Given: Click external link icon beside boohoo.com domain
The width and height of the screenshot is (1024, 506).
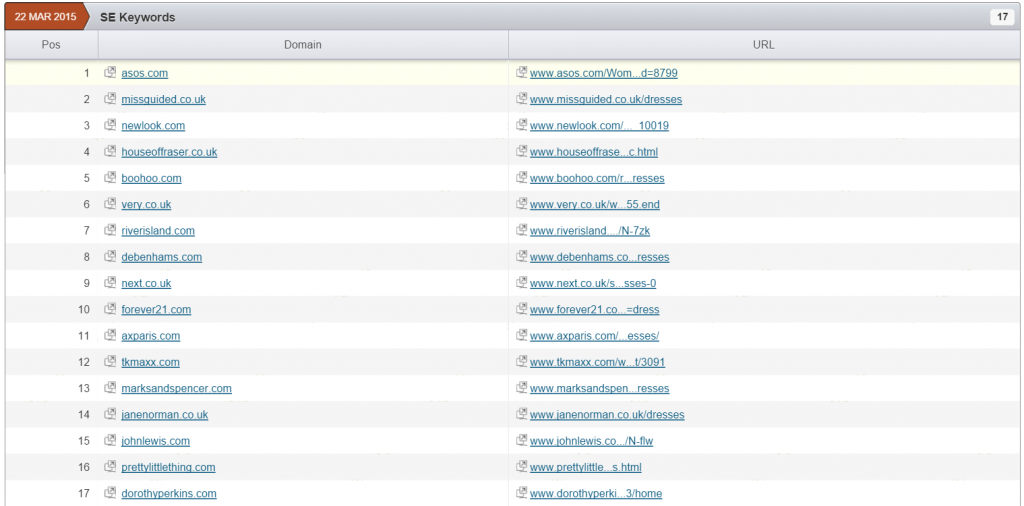Looking at the screenshot, I should coord(112,178).
